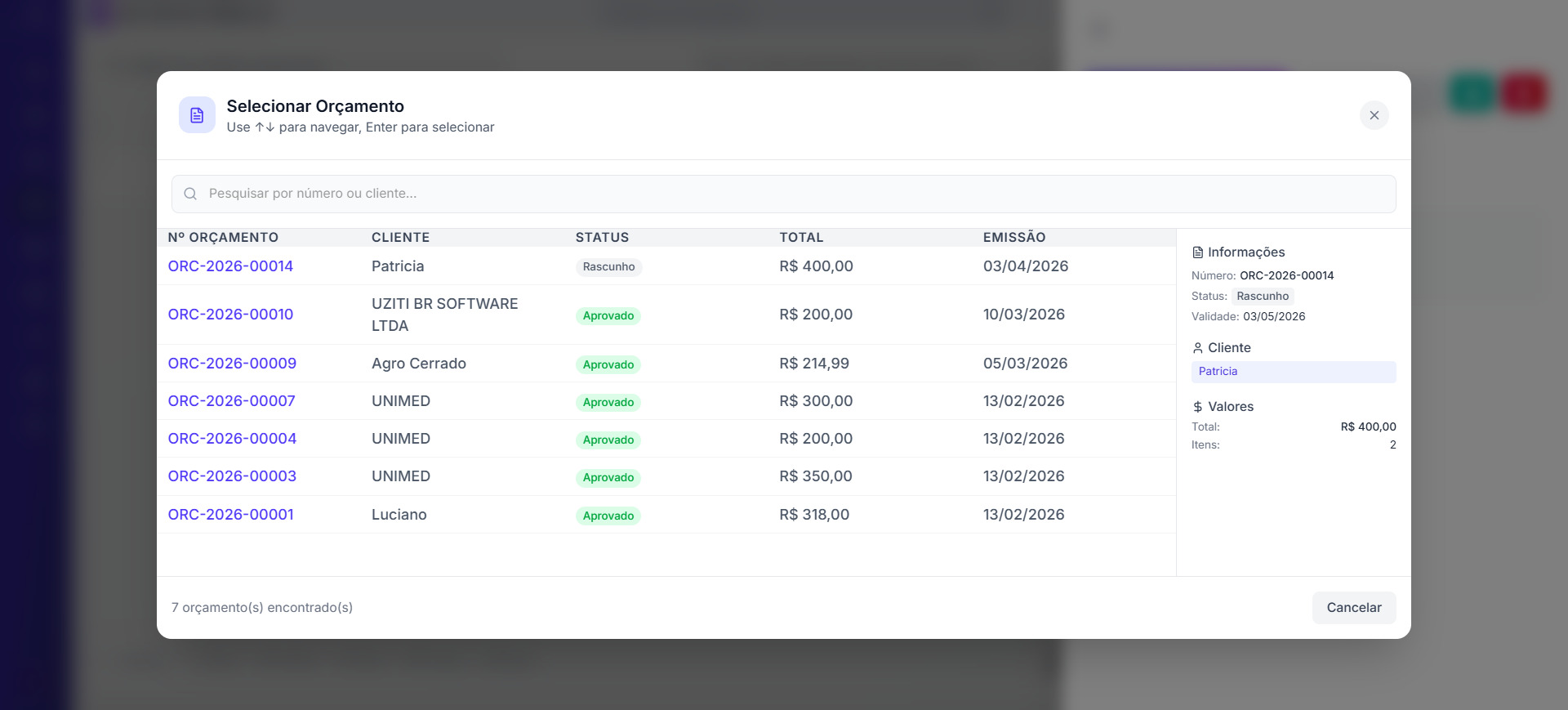Screen dimensions: 1568x710
Task: Pick budget ORC-2026-00007
Action: [x=231, y=401]
